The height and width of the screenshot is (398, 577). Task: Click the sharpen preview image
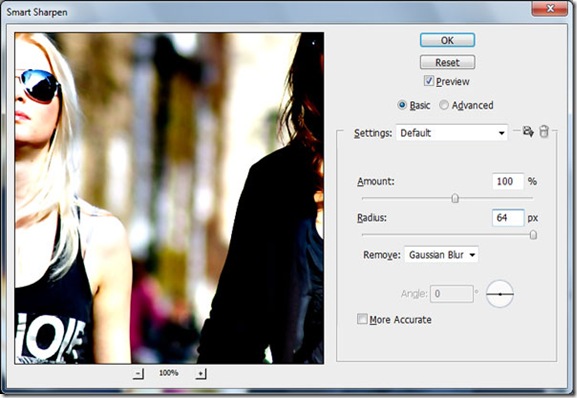(169, 198)
